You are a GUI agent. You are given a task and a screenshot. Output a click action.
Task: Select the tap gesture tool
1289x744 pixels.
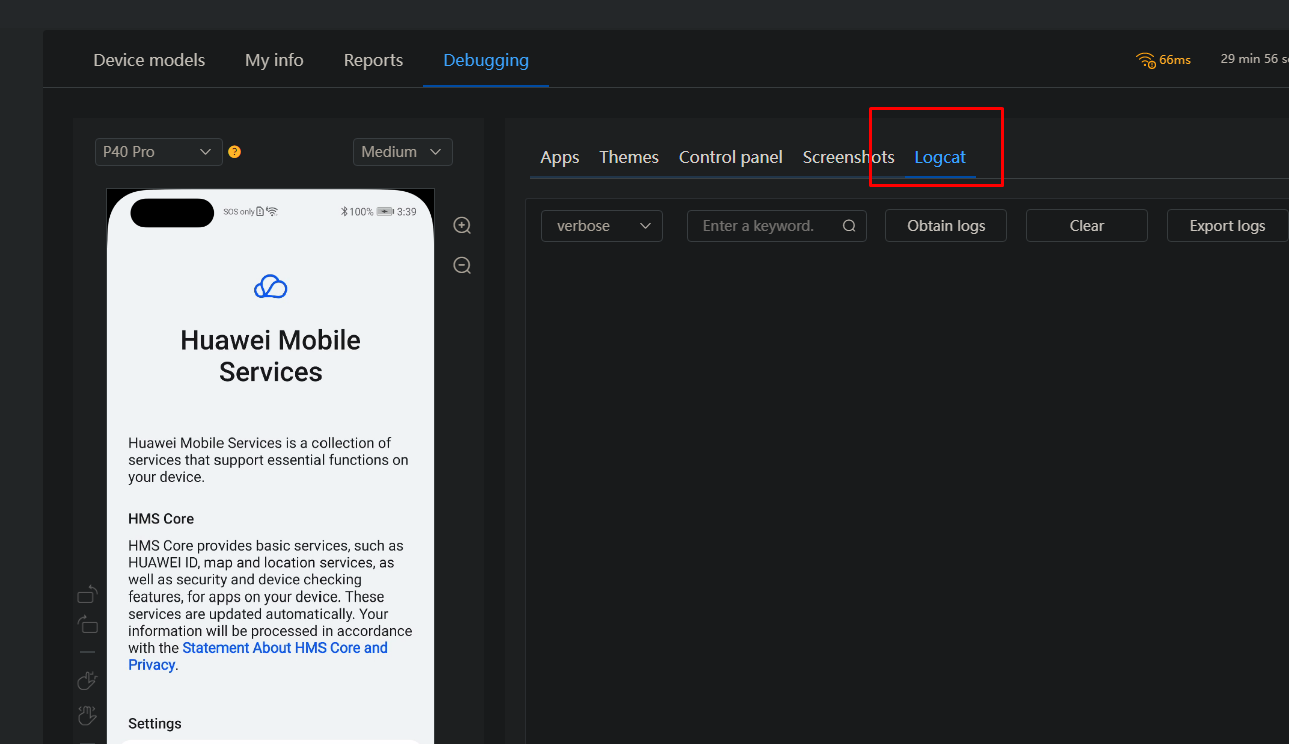point(87,680)
